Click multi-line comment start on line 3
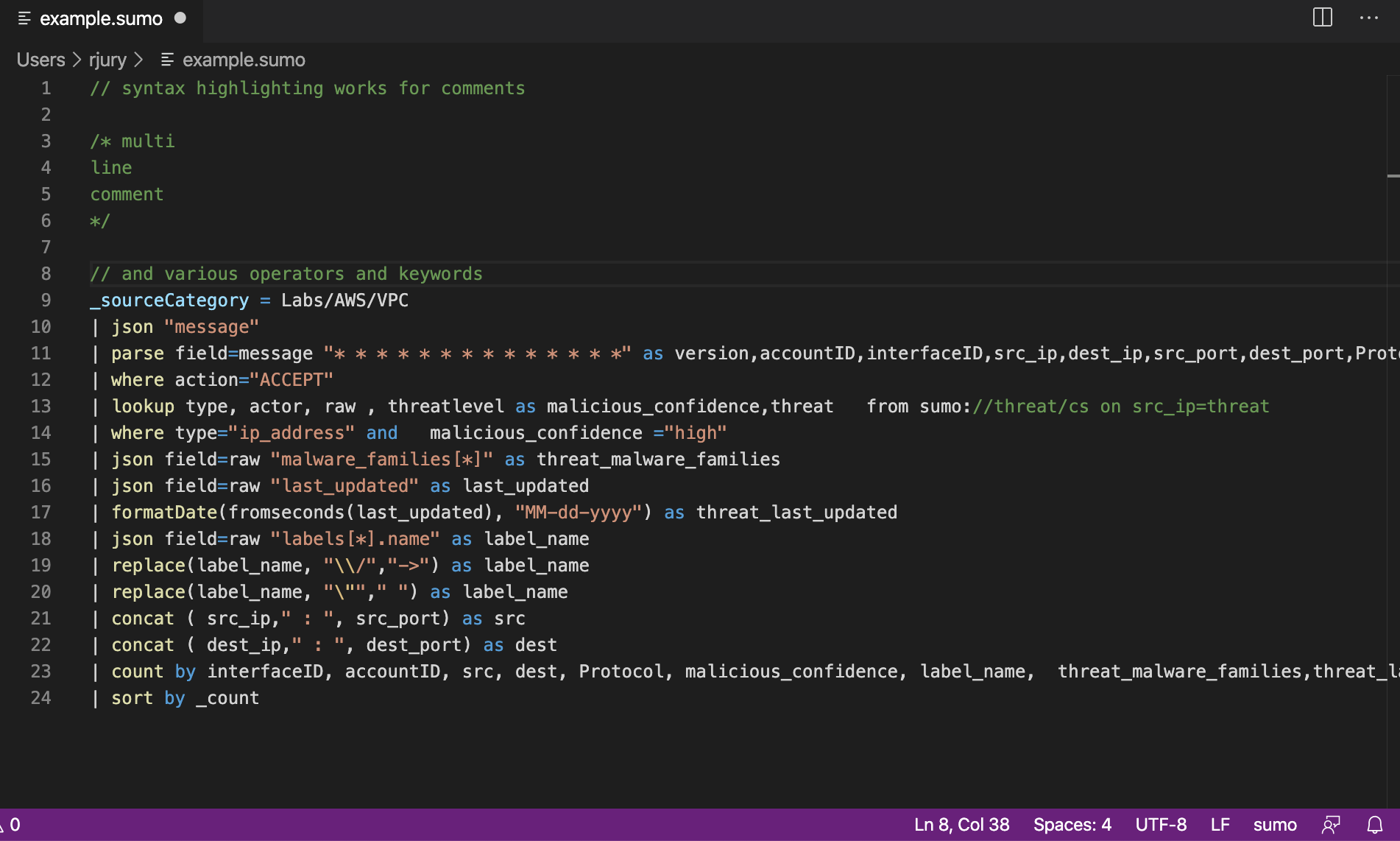1400x841 pixels. tap(132, 141)
